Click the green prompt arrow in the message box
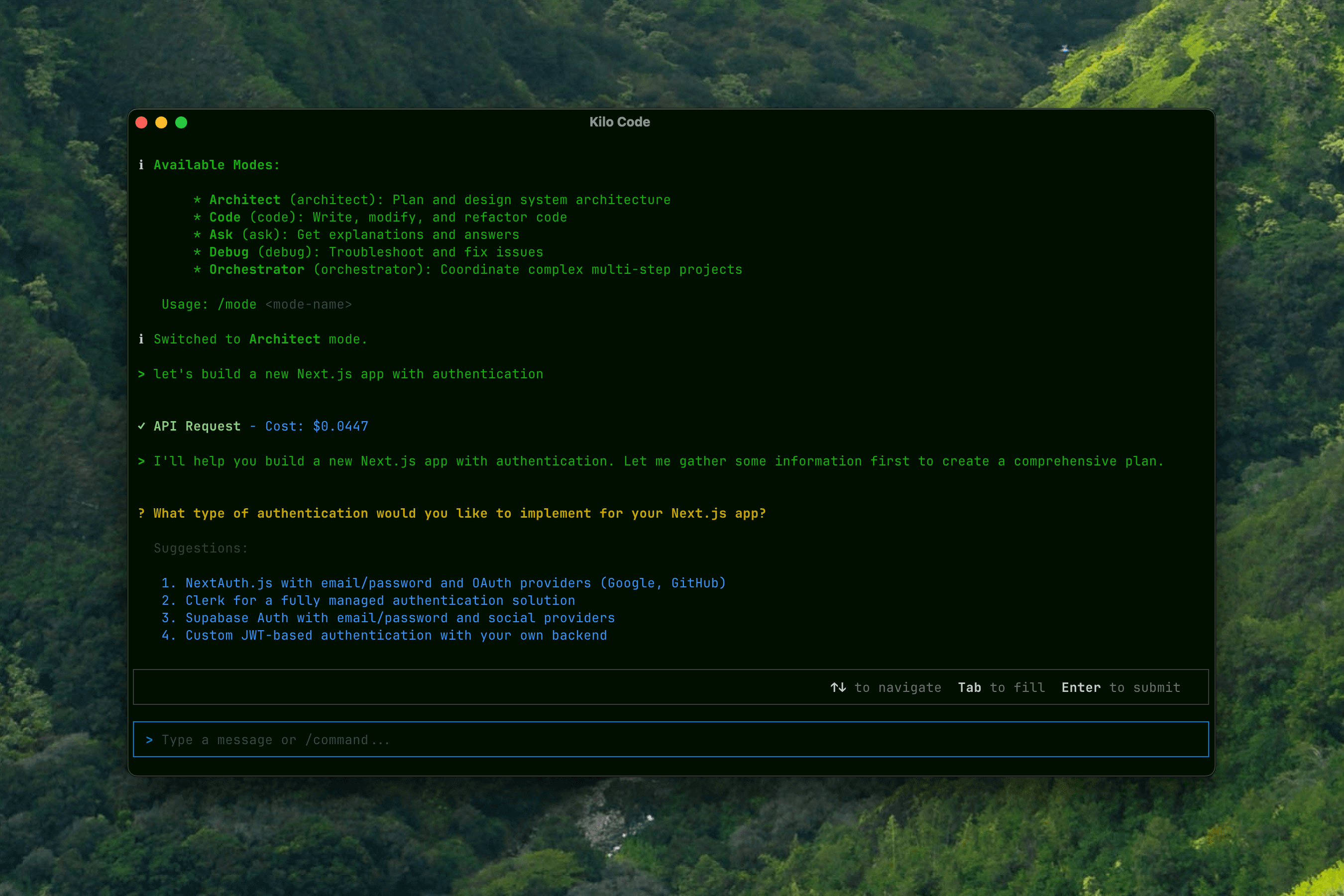This screenshot has width=1344, height=896. click(x=150, y=739)
